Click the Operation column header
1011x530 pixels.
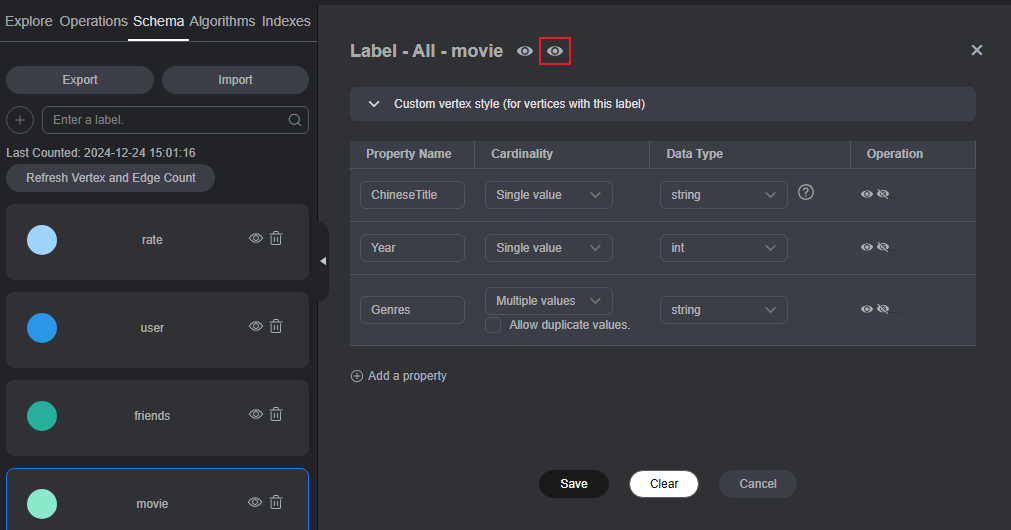pyautogui.click(x=895, y=153)
